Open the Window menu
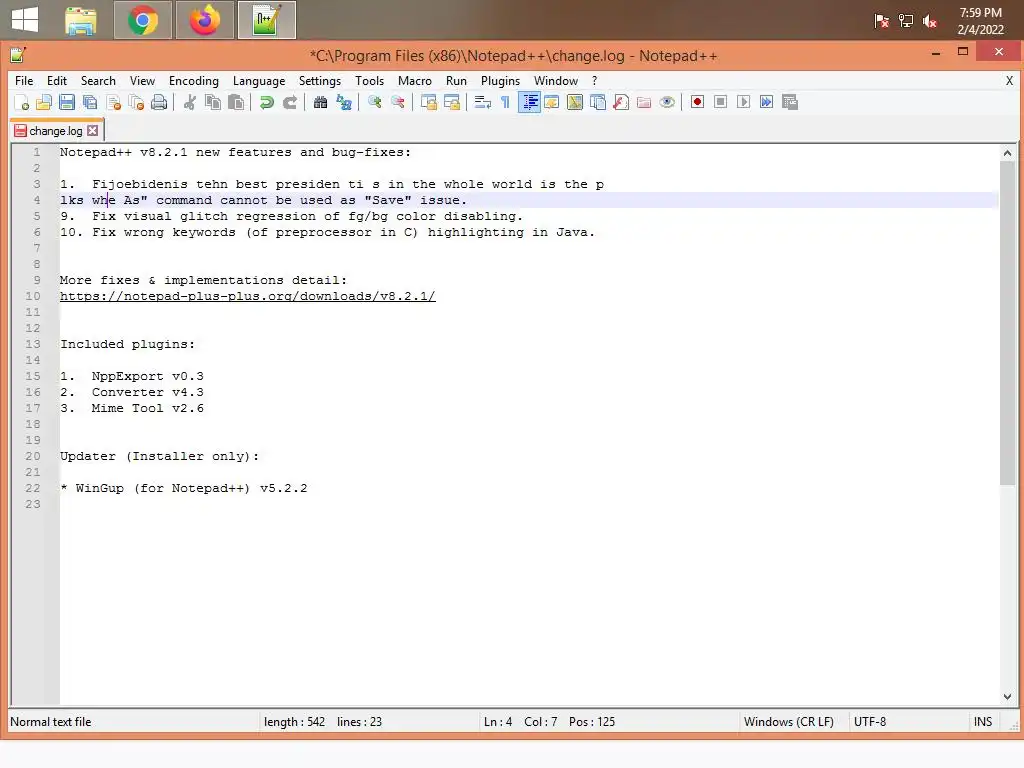The image size is (1024, 768). (x=556, y=81)
